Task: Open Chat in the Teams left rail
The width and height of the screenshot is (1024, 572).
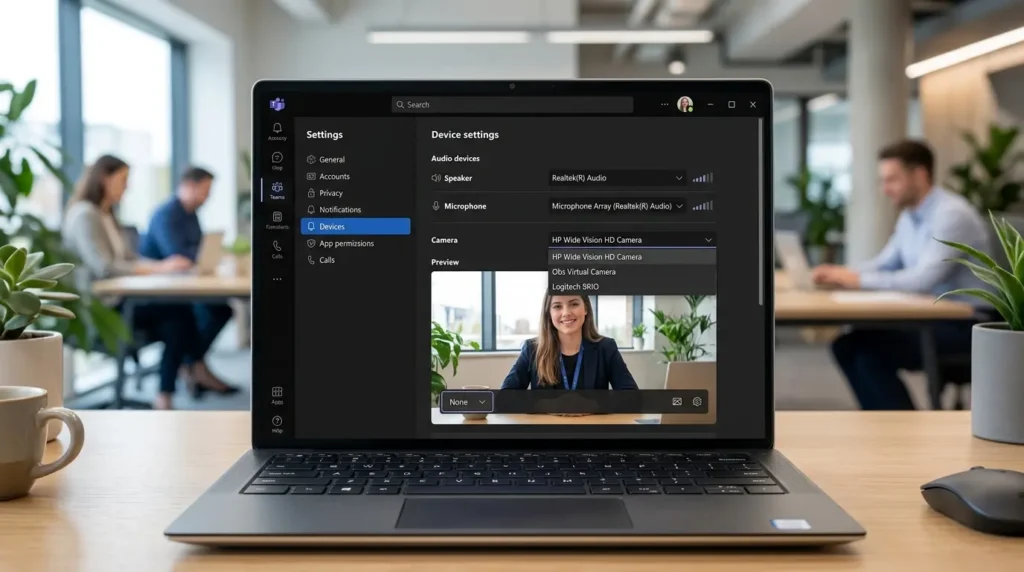Action: click(277, 158)
